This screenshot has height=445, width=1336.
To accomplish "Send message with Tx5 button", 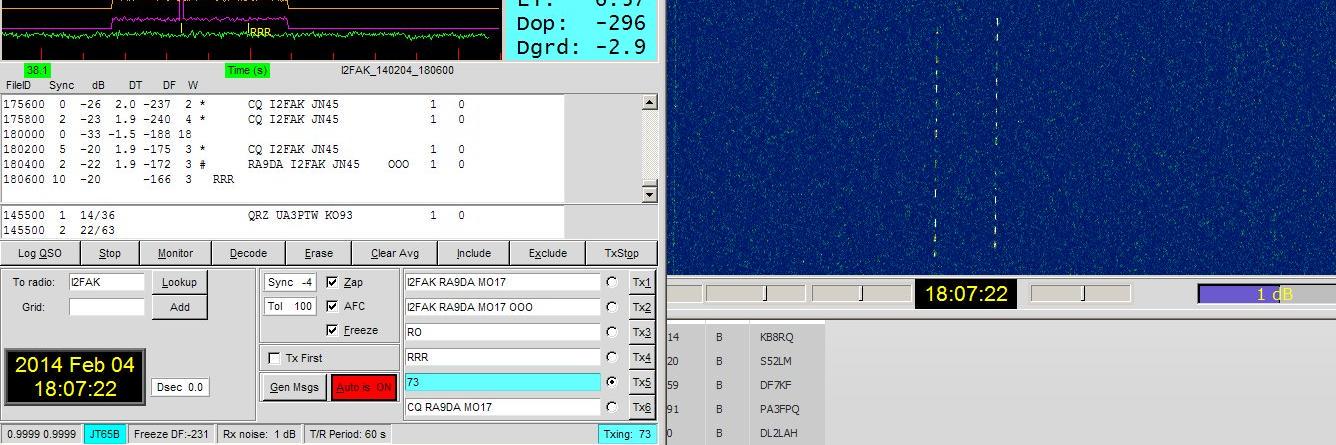I will (x=641, y=382).
